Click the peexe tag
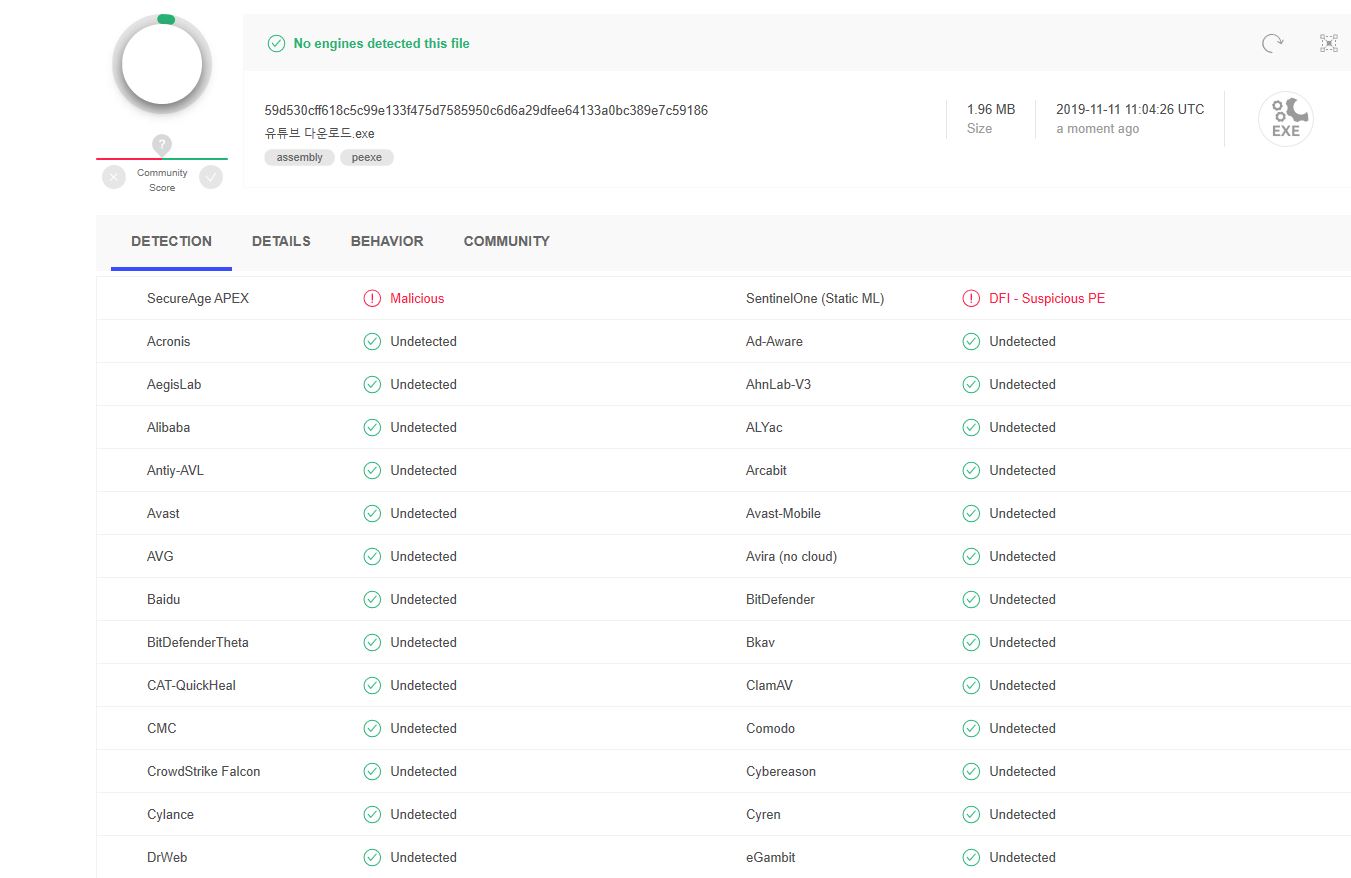This screenshot has height=878, width=1351. [367, 157]
